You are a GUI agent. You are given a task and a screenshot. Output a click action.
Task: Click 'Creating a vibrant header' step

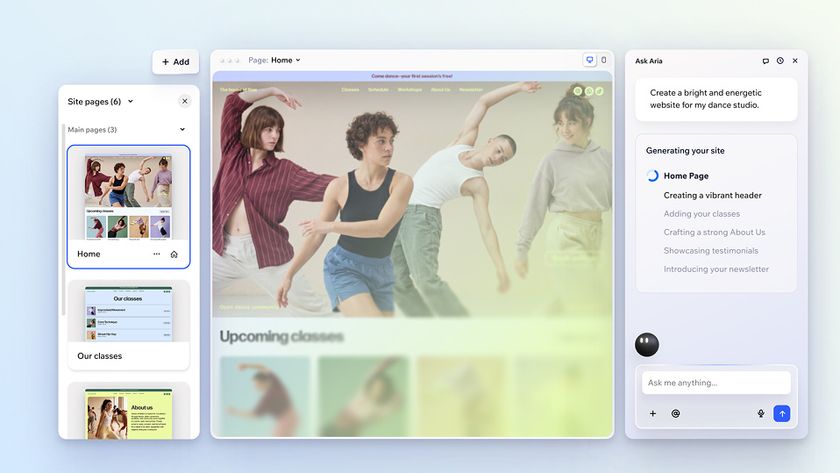click(x=712, y=196)
